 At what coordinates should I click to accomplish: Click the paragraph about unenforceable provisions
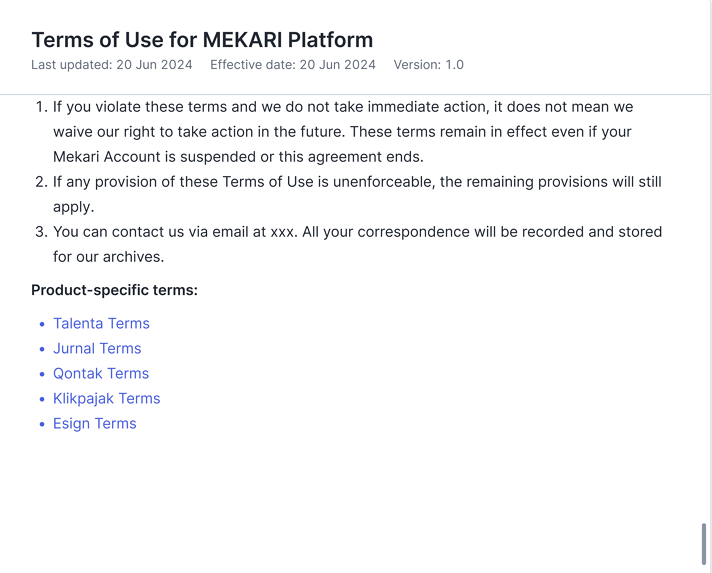(357, 183)
